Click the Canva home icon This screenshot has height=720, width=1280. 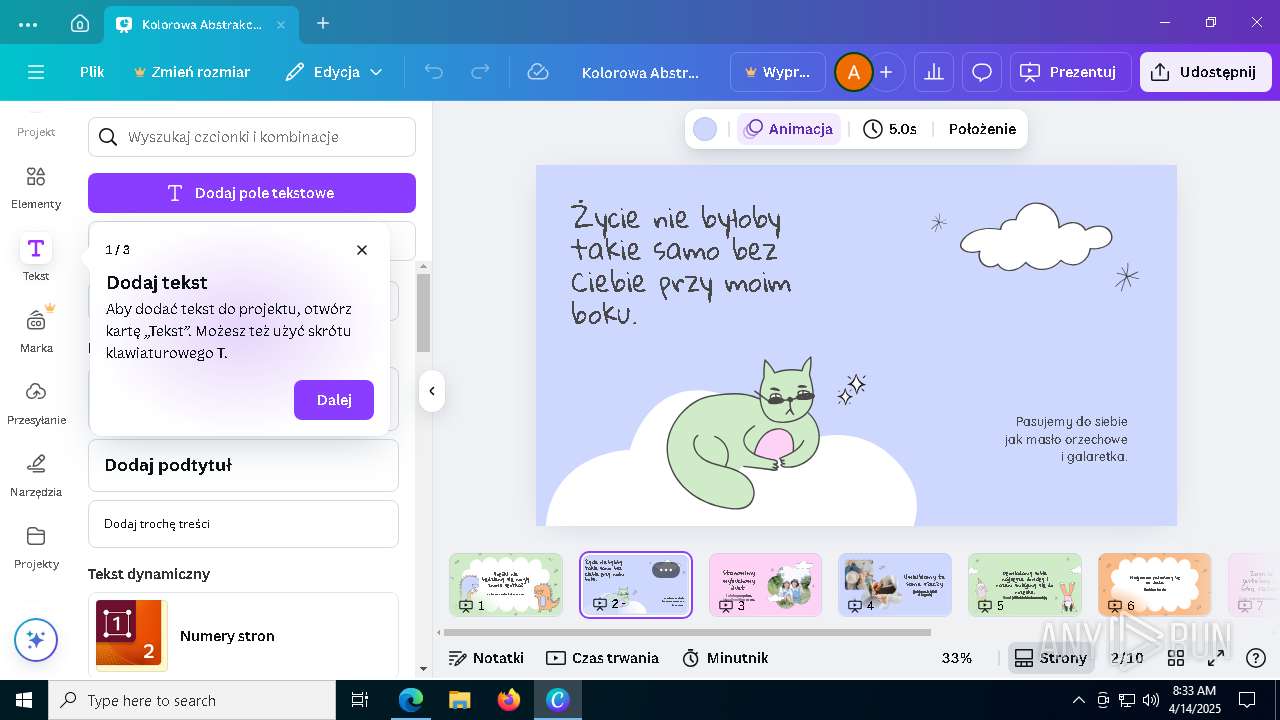[80, 23]
